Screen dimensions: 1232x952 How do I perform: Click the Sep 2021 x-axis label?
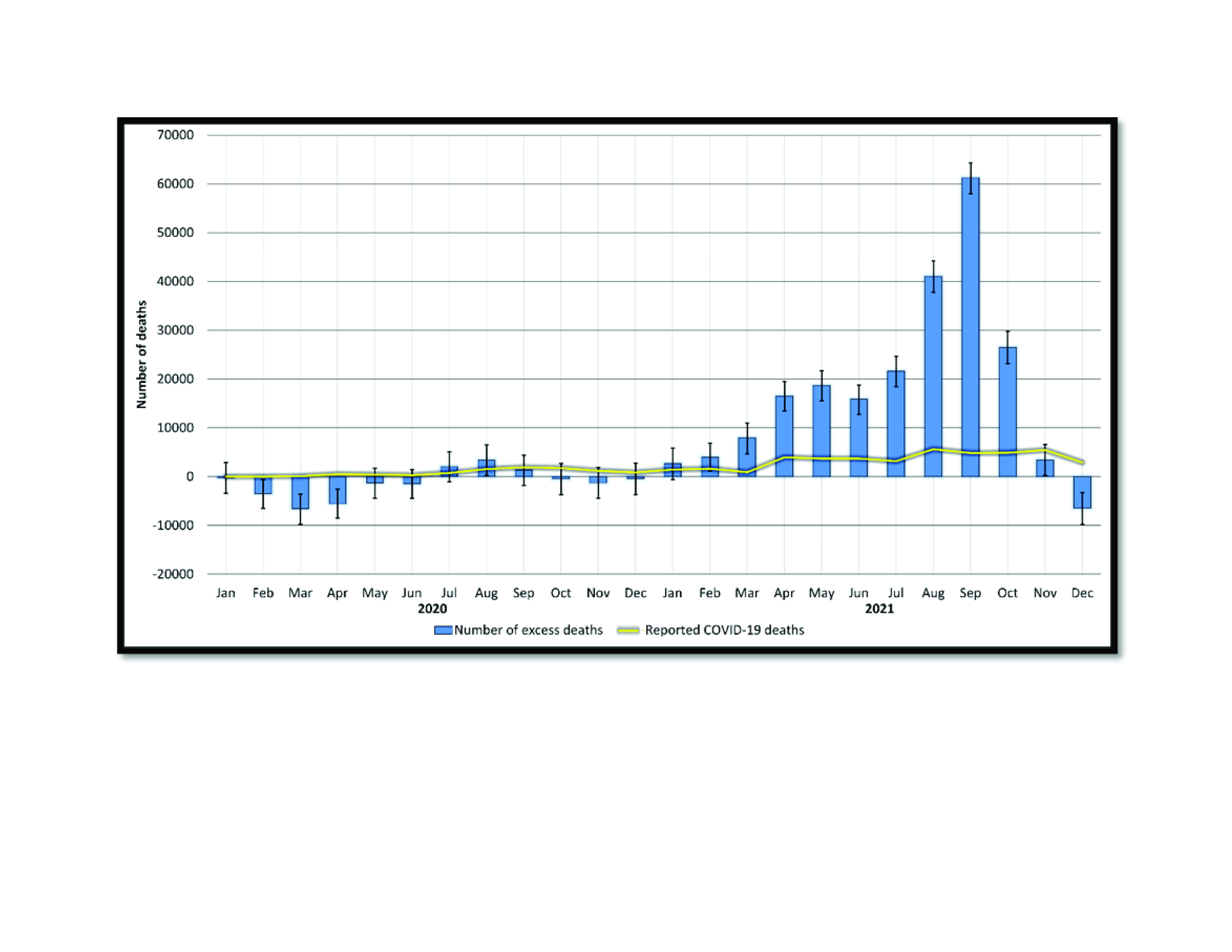[970, 593]
